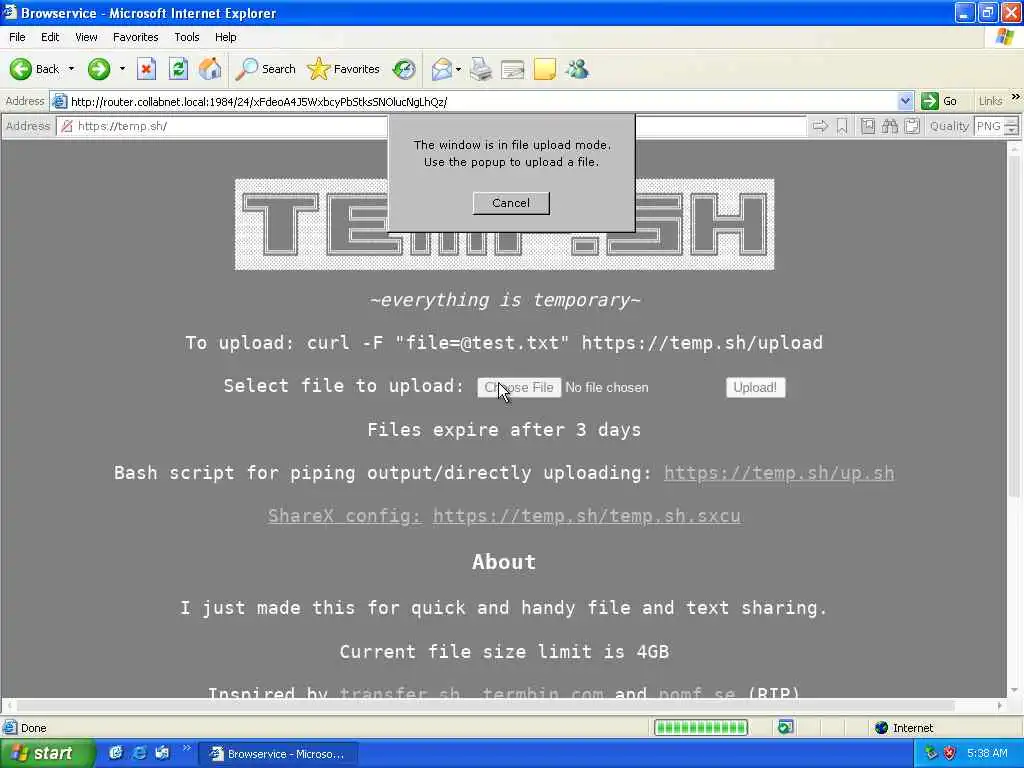
Task: Open the Help menu
Action: (225, 37)
